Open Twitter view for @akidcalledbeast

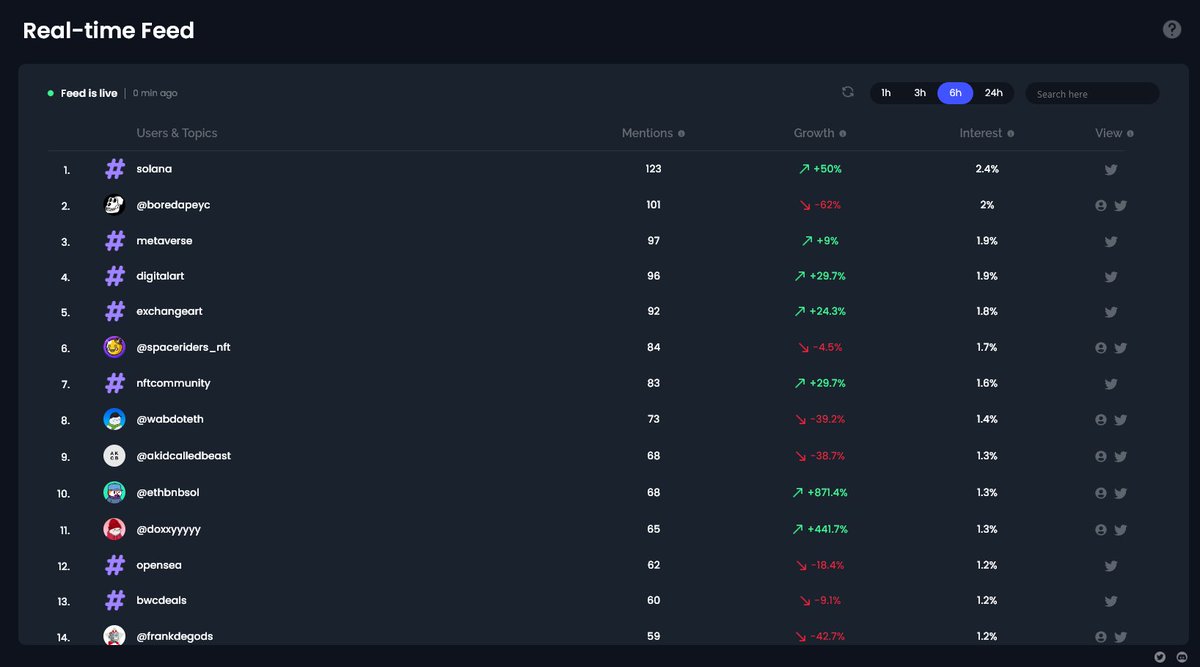1120,457
